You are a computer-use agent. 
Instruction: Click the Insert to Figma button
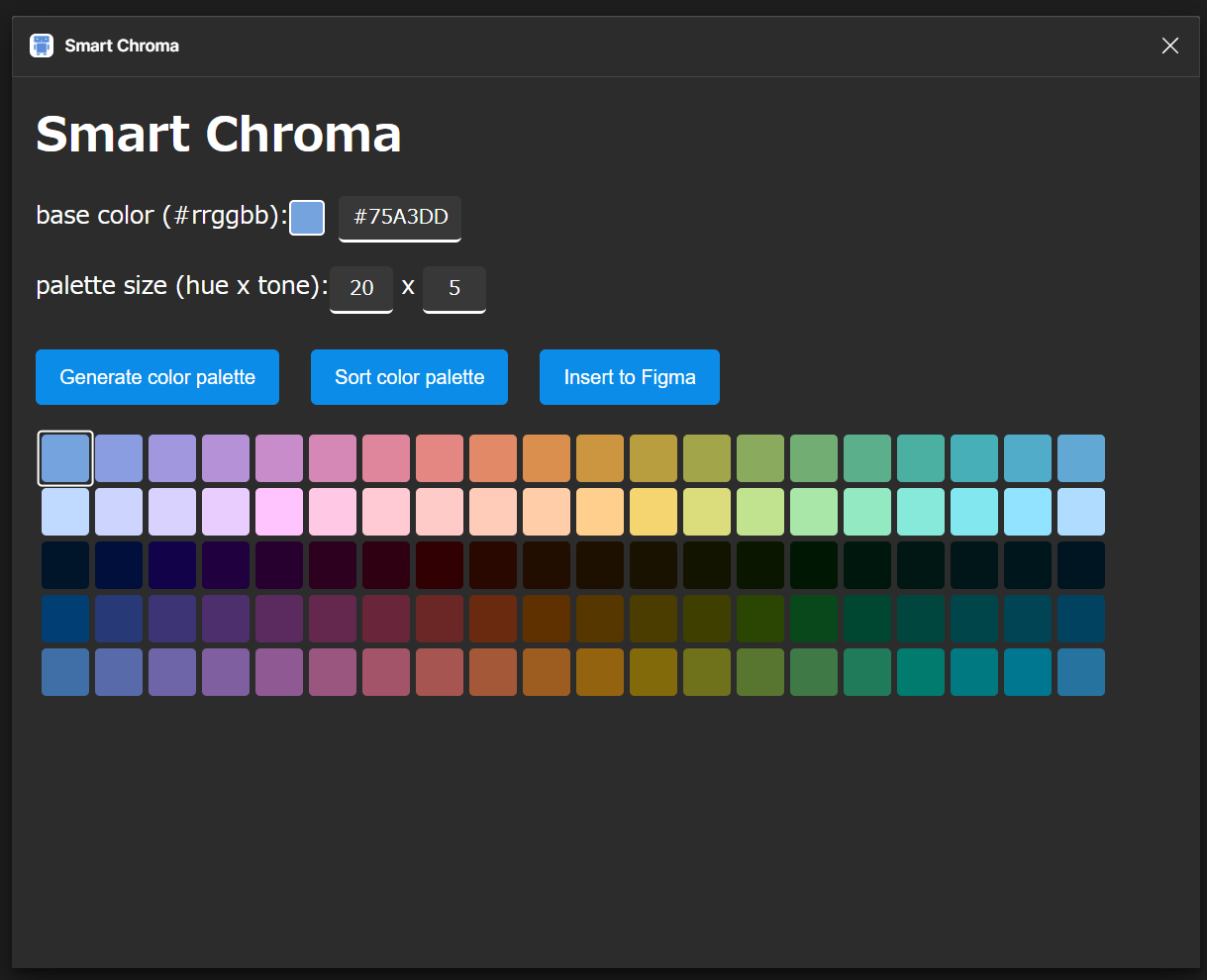click(629, 377)
